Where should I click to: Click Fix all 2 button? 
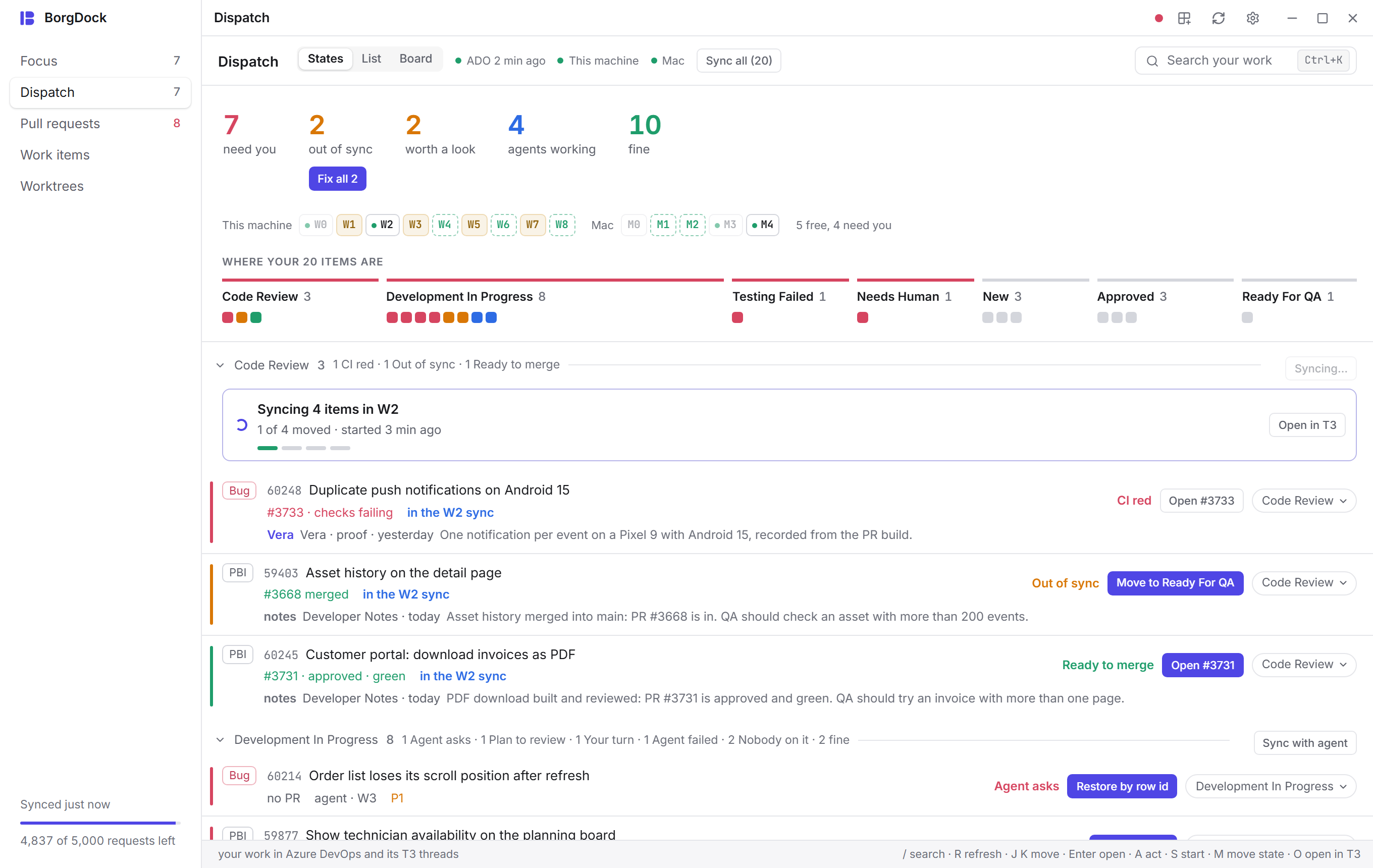click(x=338, y=178)
